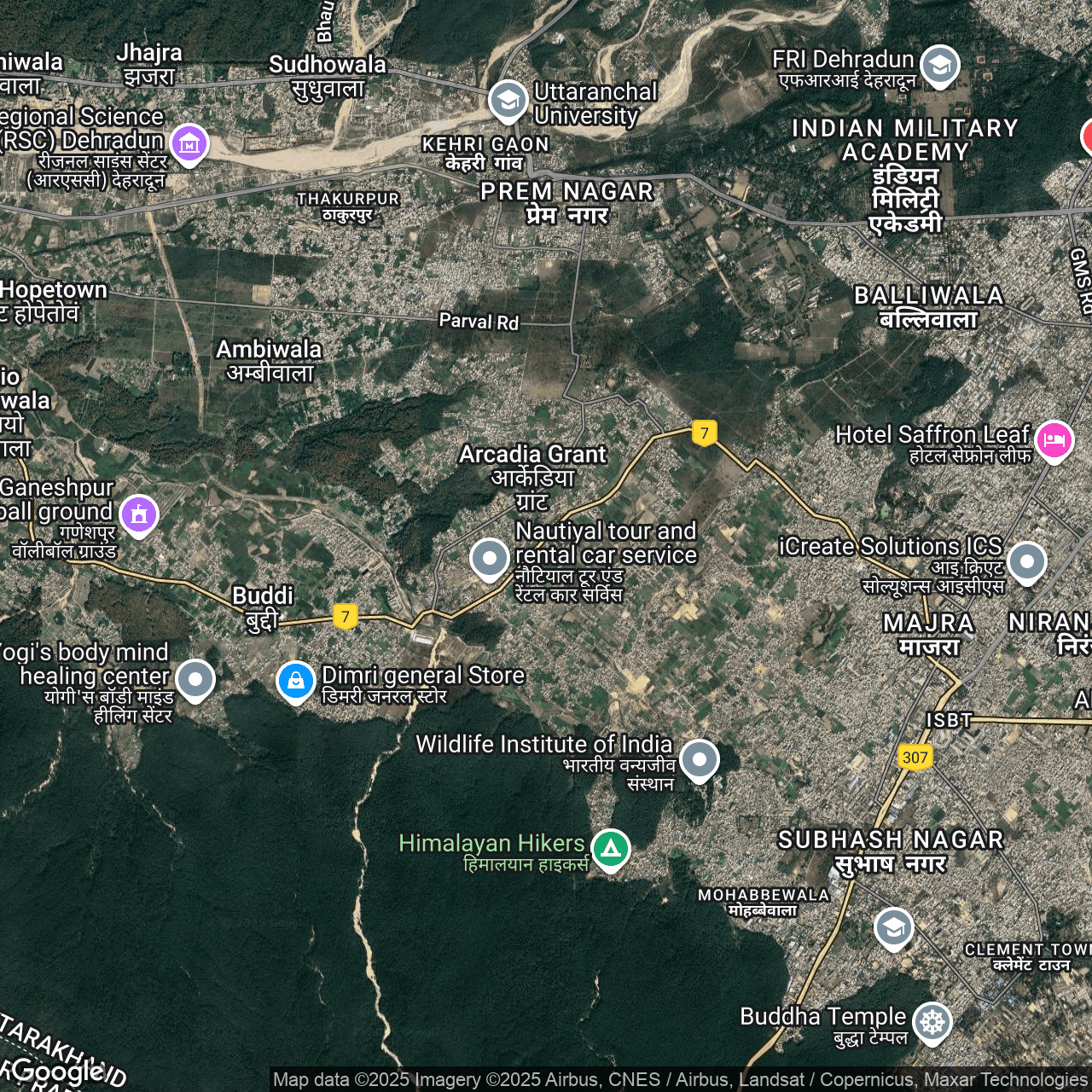Select the Himalayan Hikers green tent marker

point(611,848)
